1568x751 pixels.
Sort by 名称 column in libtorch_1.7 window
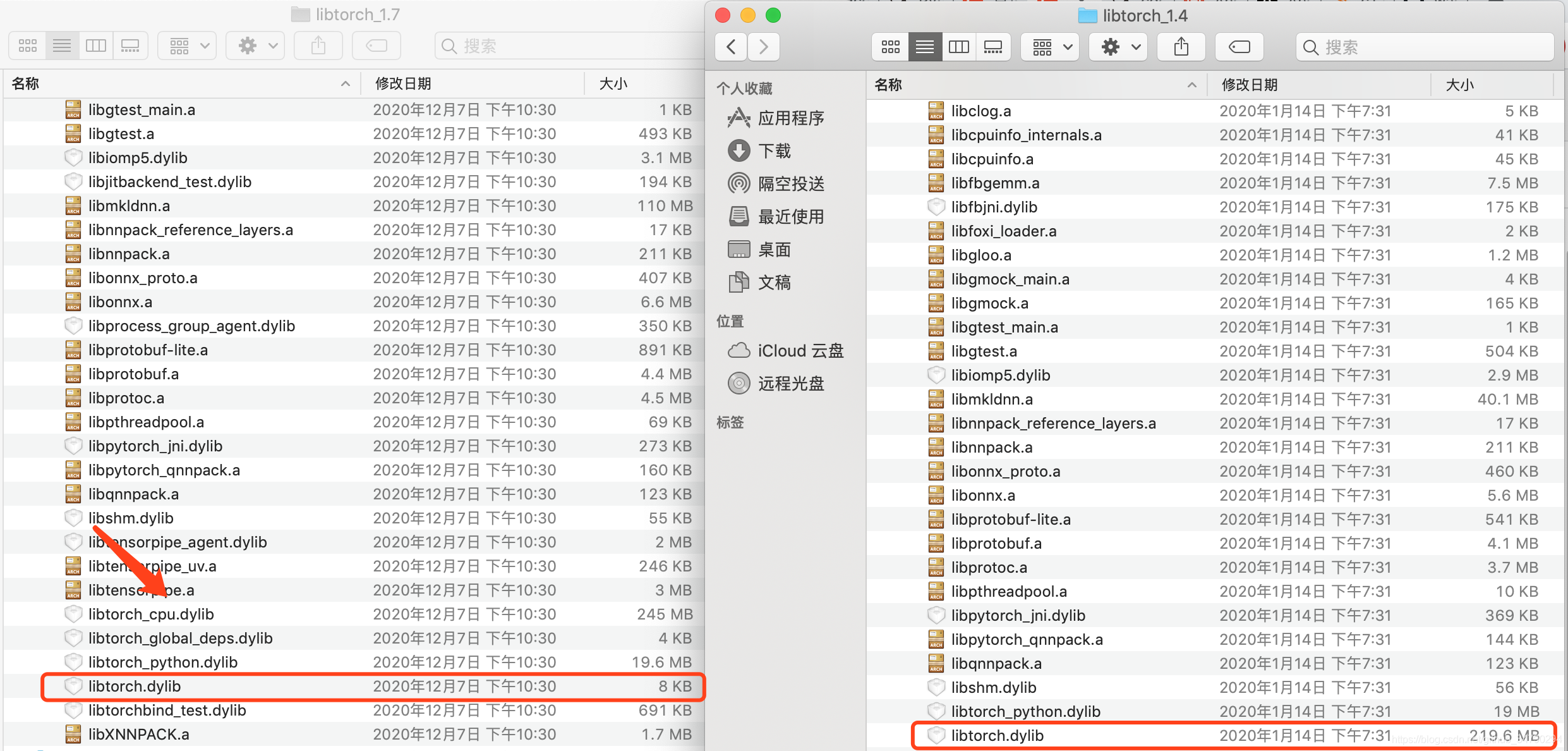(182, 83)
